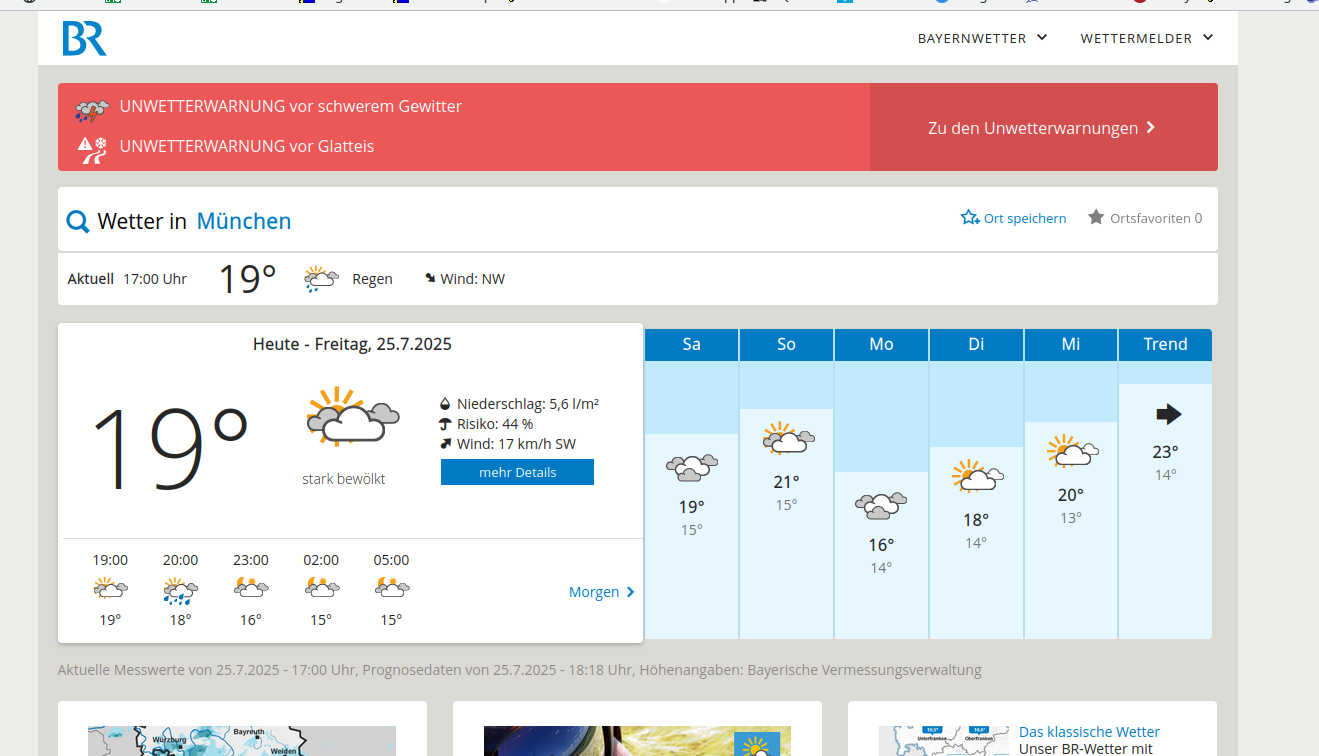Image resolution: width=1319 pixels, height=756 pixels.
Task: Go to Morgen forecast via chevron
Action: pos(630,592)
